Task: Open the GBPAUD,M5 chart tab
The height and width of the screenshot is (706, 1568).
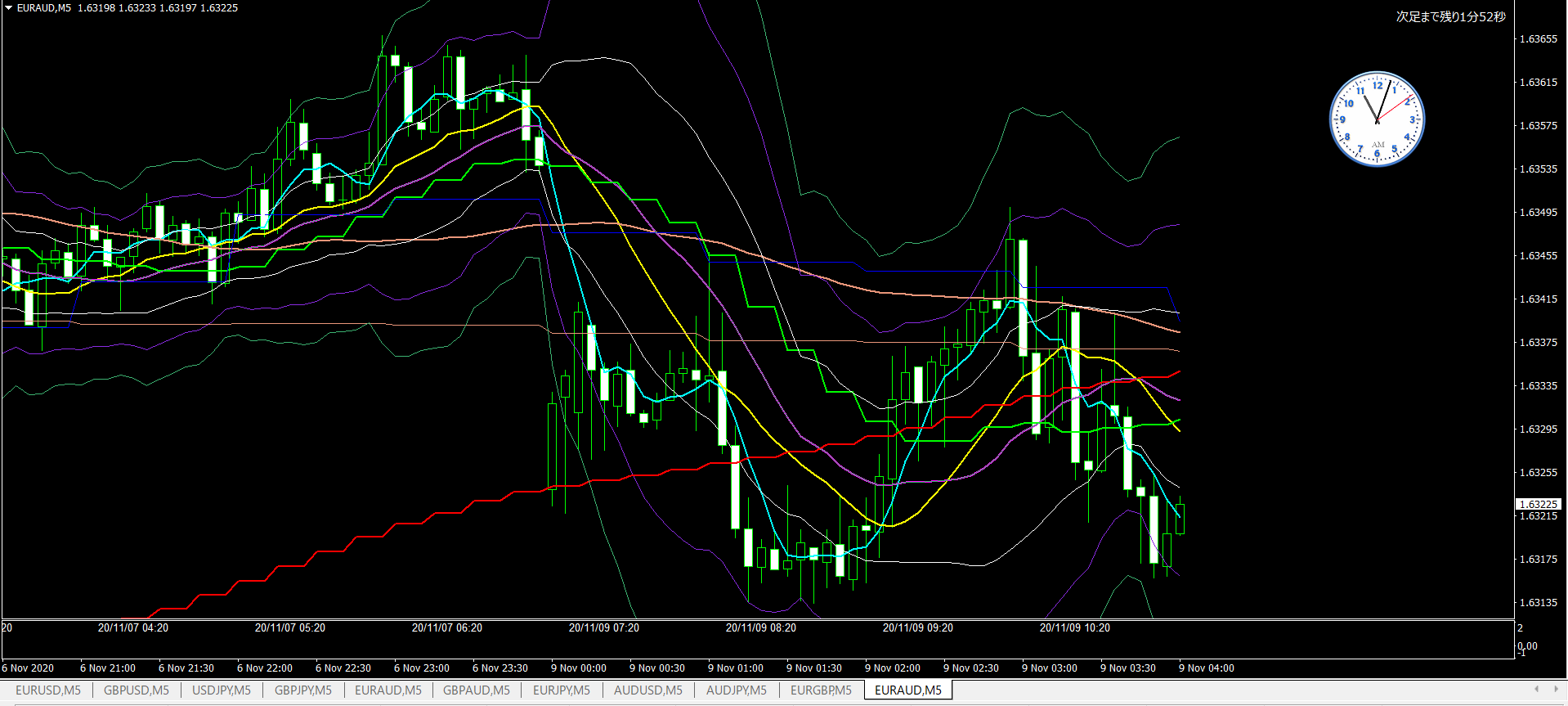Action: point(476,690)
